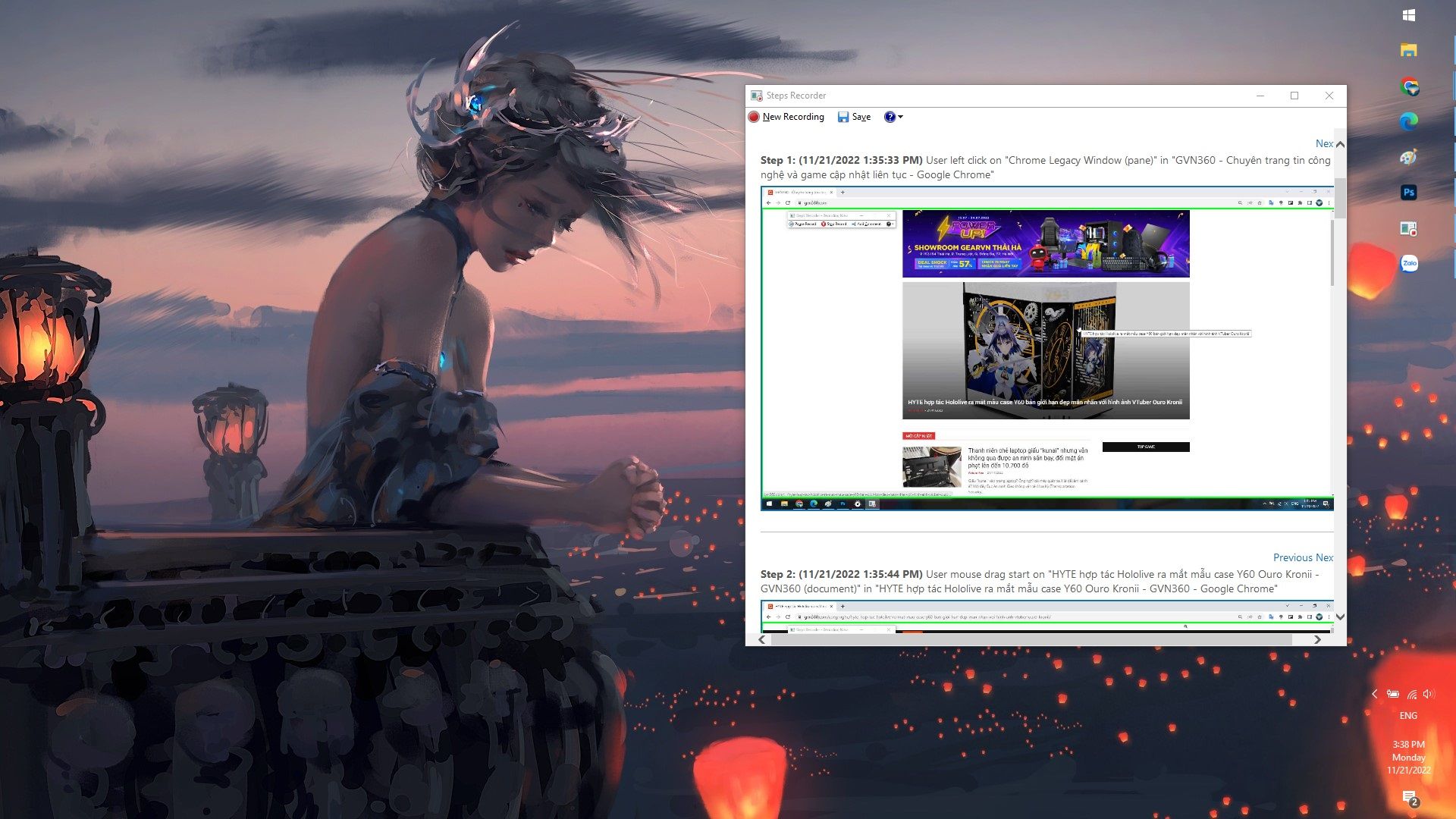This screenshot has height=819, width=1456.
Task: Expand Step 2 screenshot preview
Action: click(1339, 614)
